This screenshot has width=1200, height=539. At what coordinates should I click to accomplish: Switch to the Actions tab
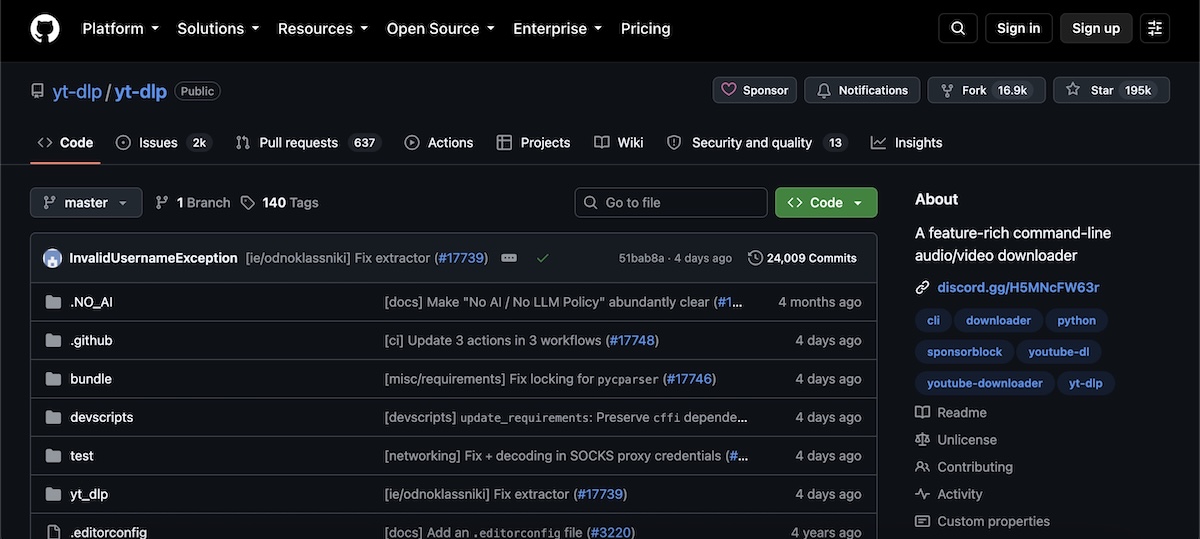pos(439,143)
